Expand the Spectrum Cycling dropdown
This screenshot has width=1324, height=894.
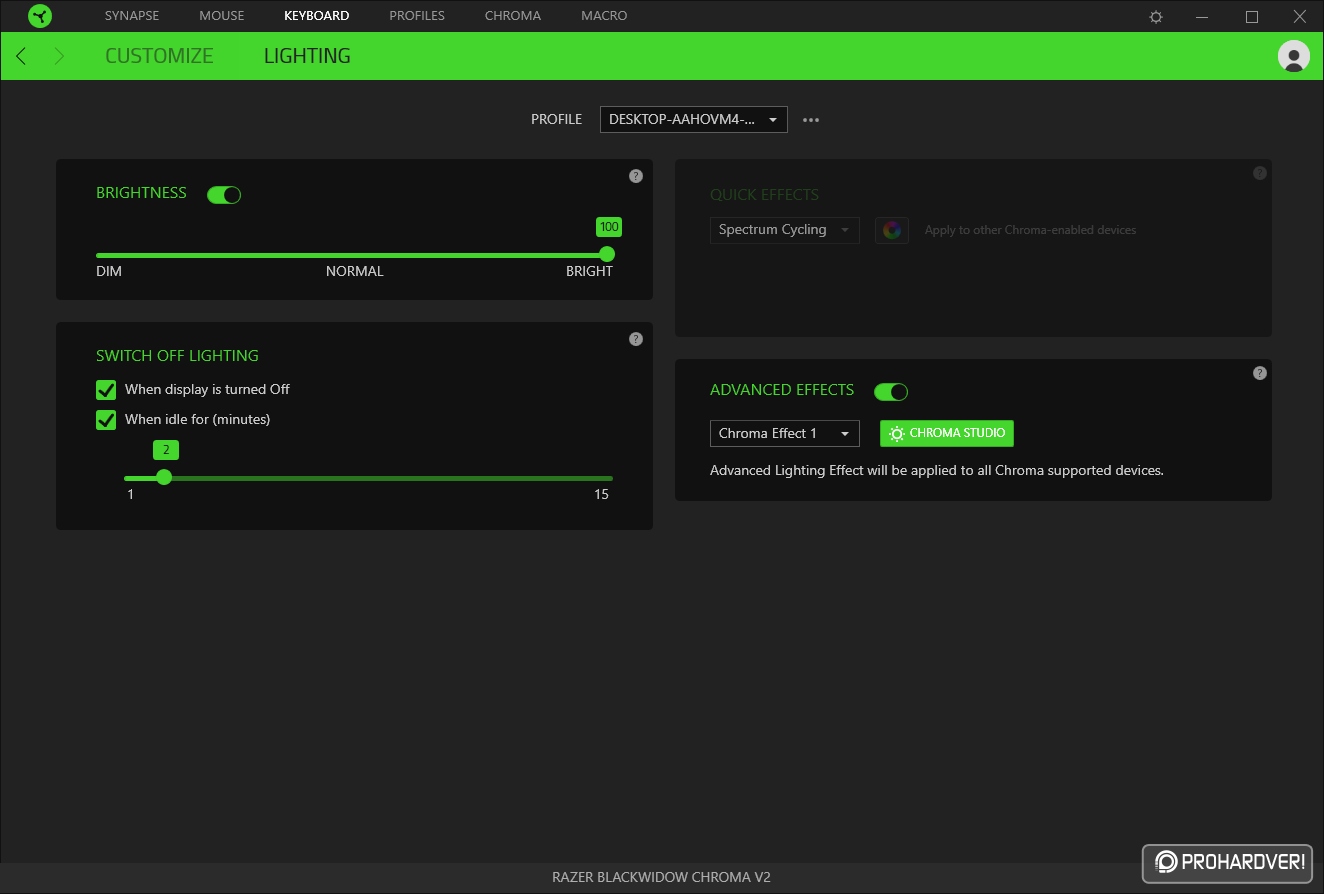click(785, 230)
